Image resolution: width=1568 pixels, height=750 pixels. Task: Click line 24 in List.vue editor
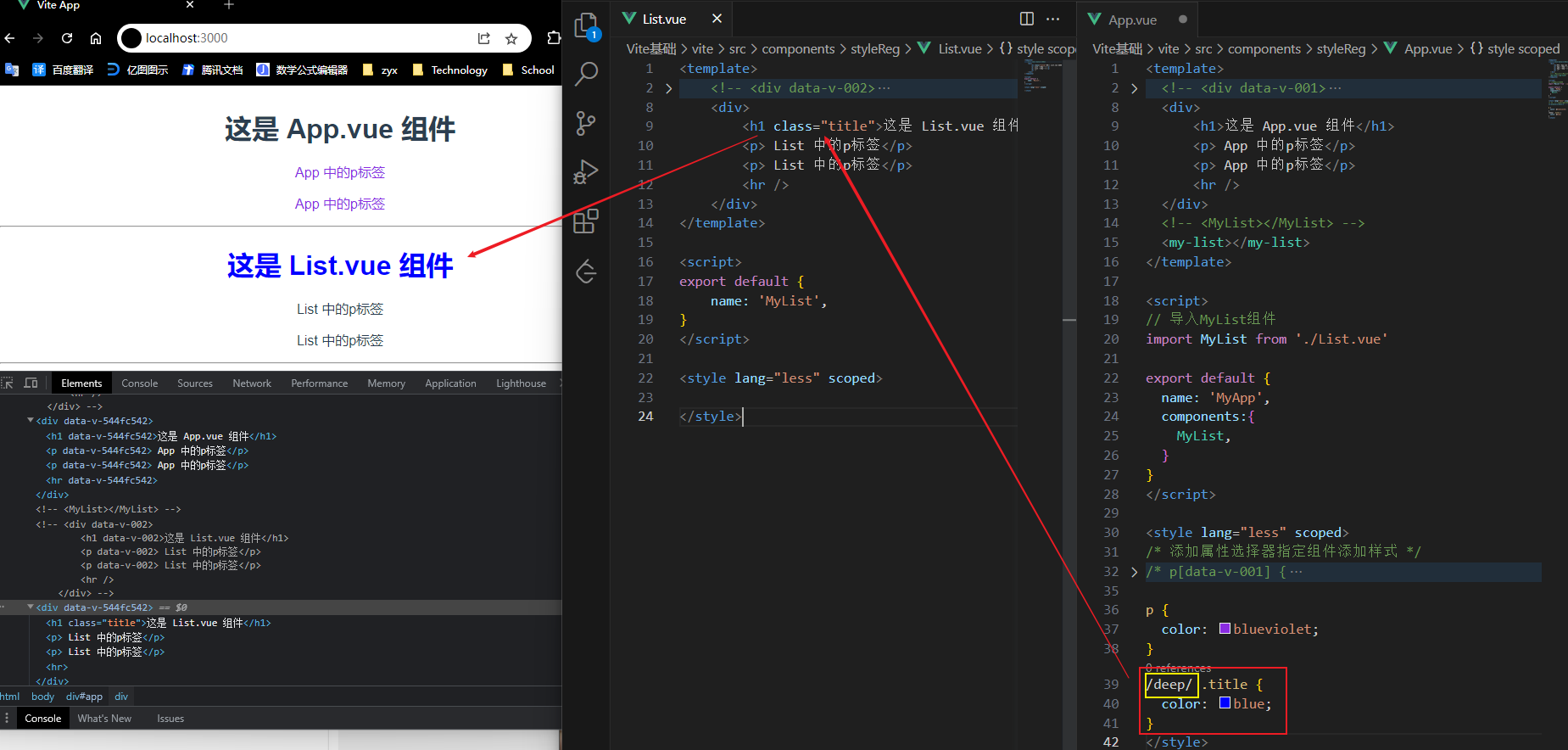848,417
